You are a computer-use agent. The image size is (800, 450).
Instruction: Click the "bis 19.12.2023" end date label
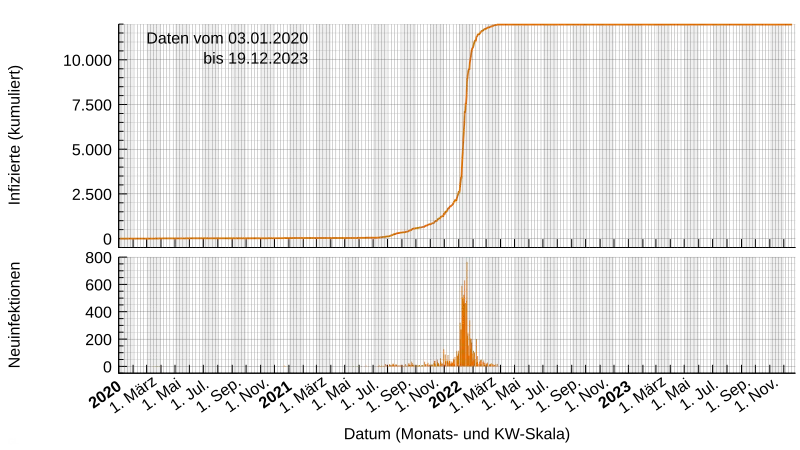tap(255, 59)
